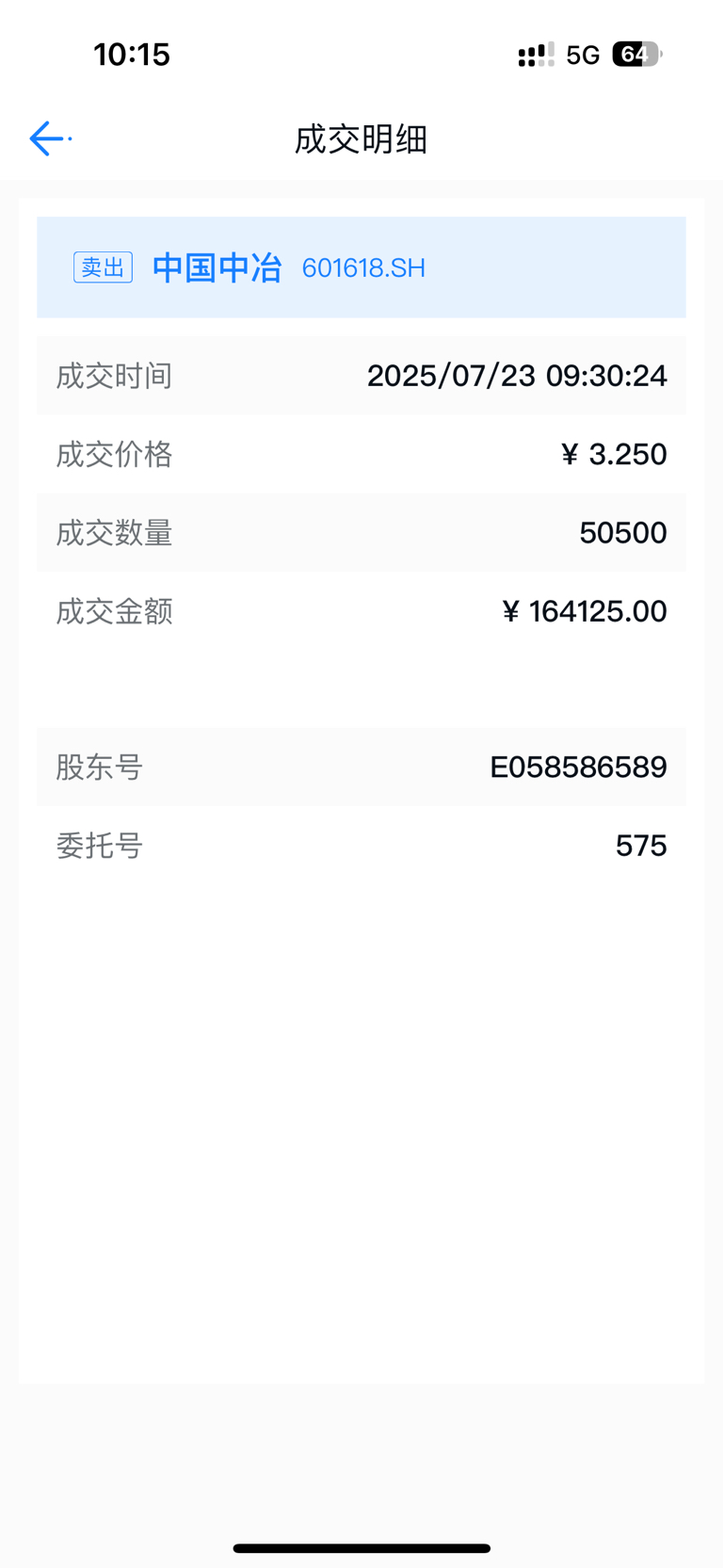Tap the 成交明细 page title
This screenshot has height=1568, width=724.
click(362, 139)
